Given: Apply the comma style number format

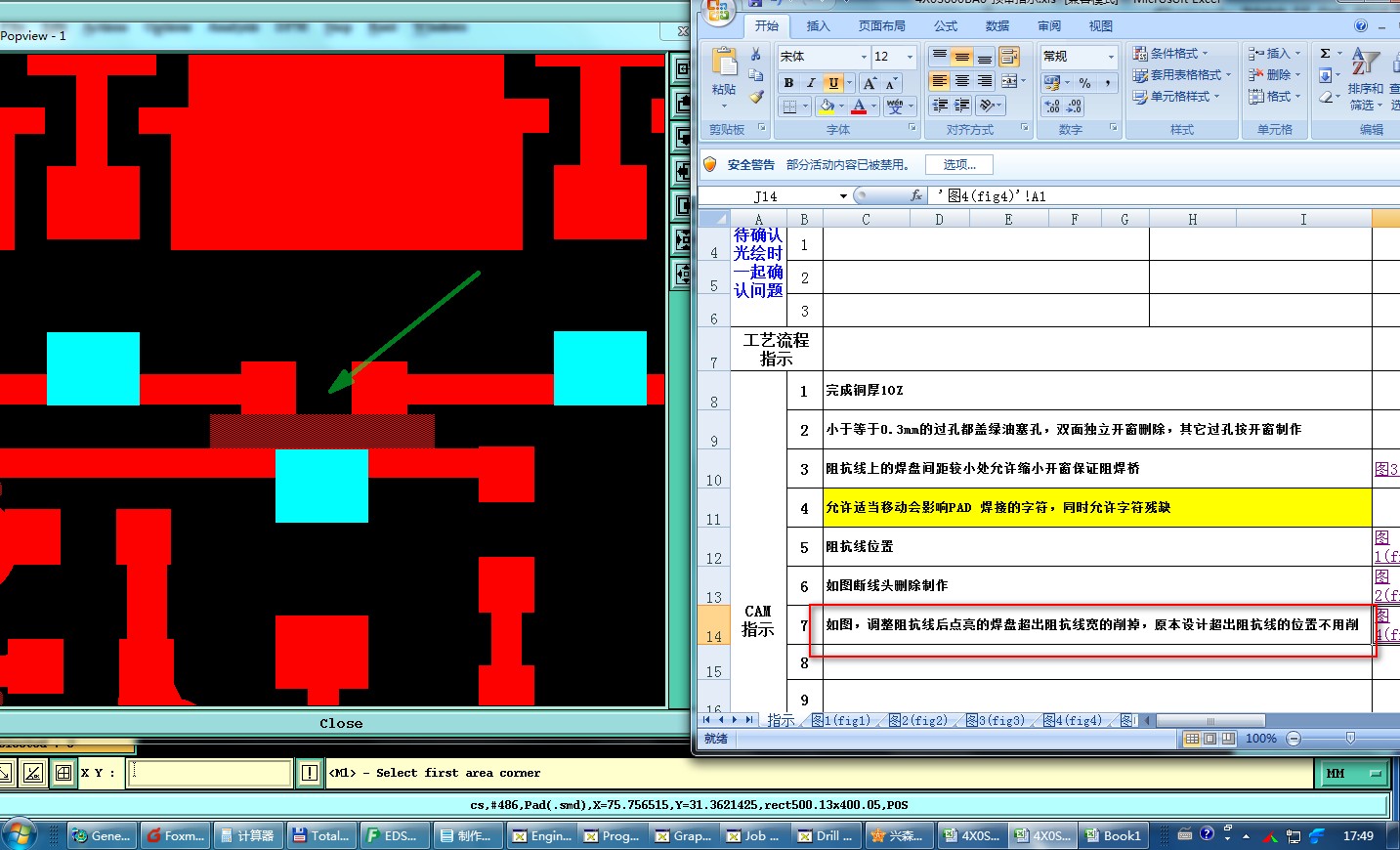Looking at the screenshot, I should [1107, 83].
